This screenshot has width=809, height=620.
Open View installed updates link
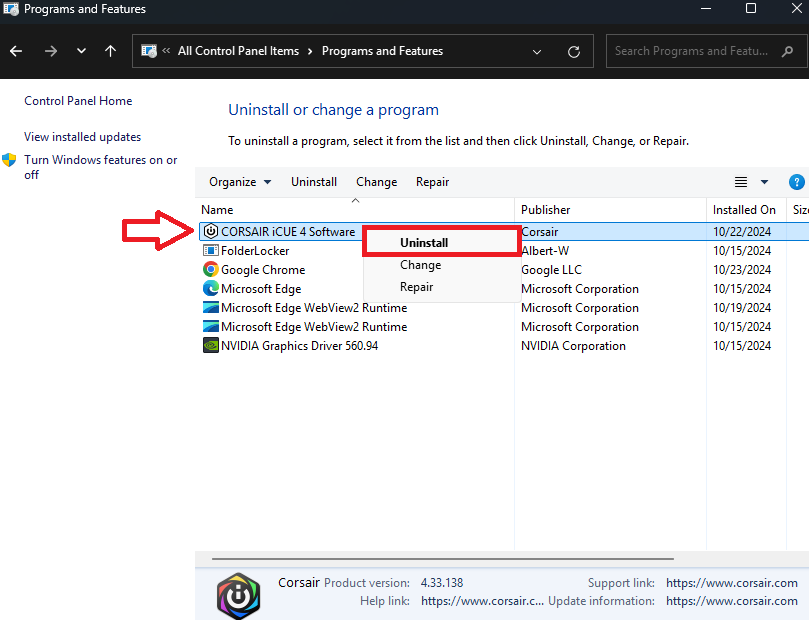pos(83,137)
